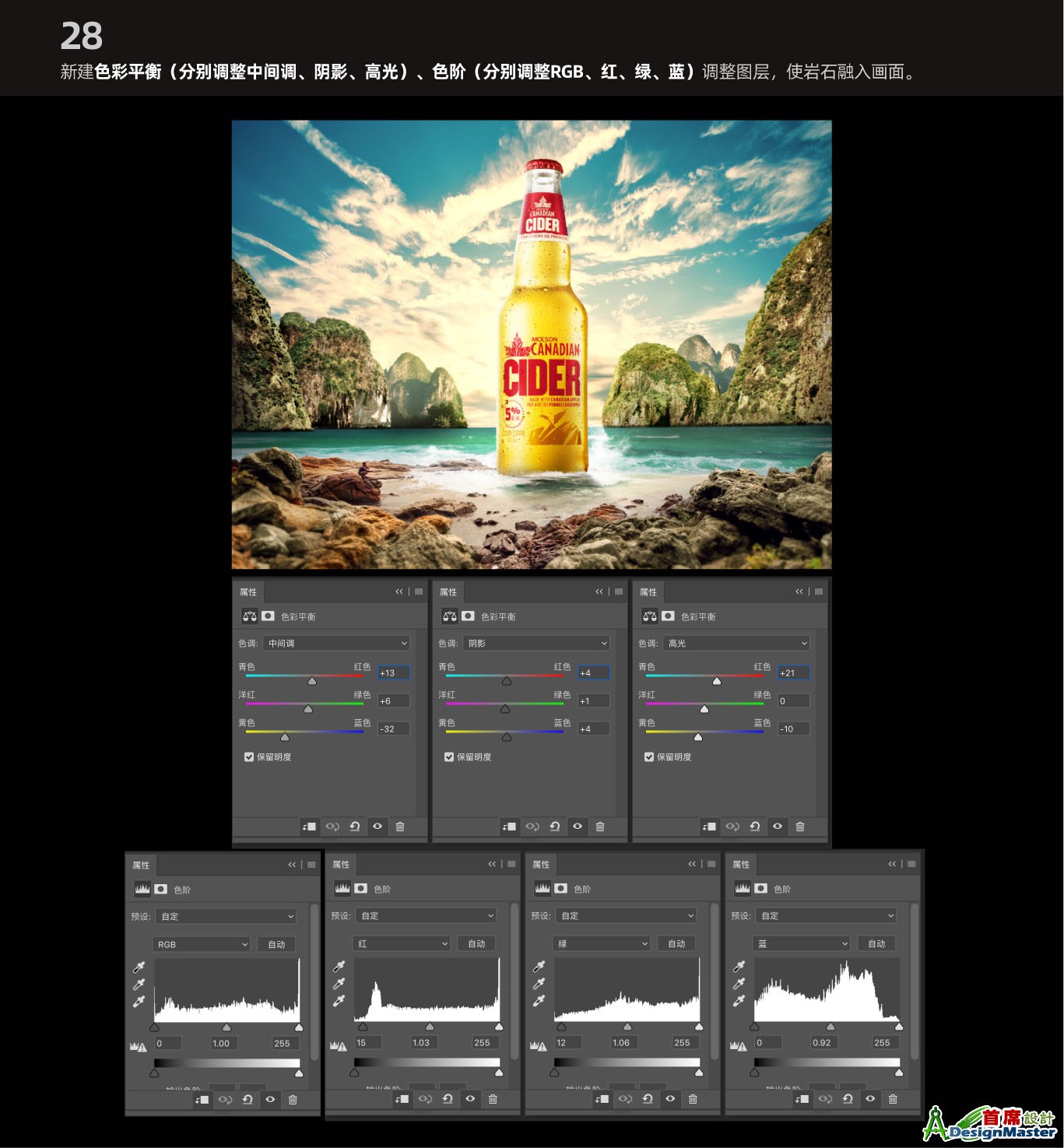Open the 色调 dropdown showing 中间调
Viewport: 1064px width, 1148px height.
coord(336,643)
